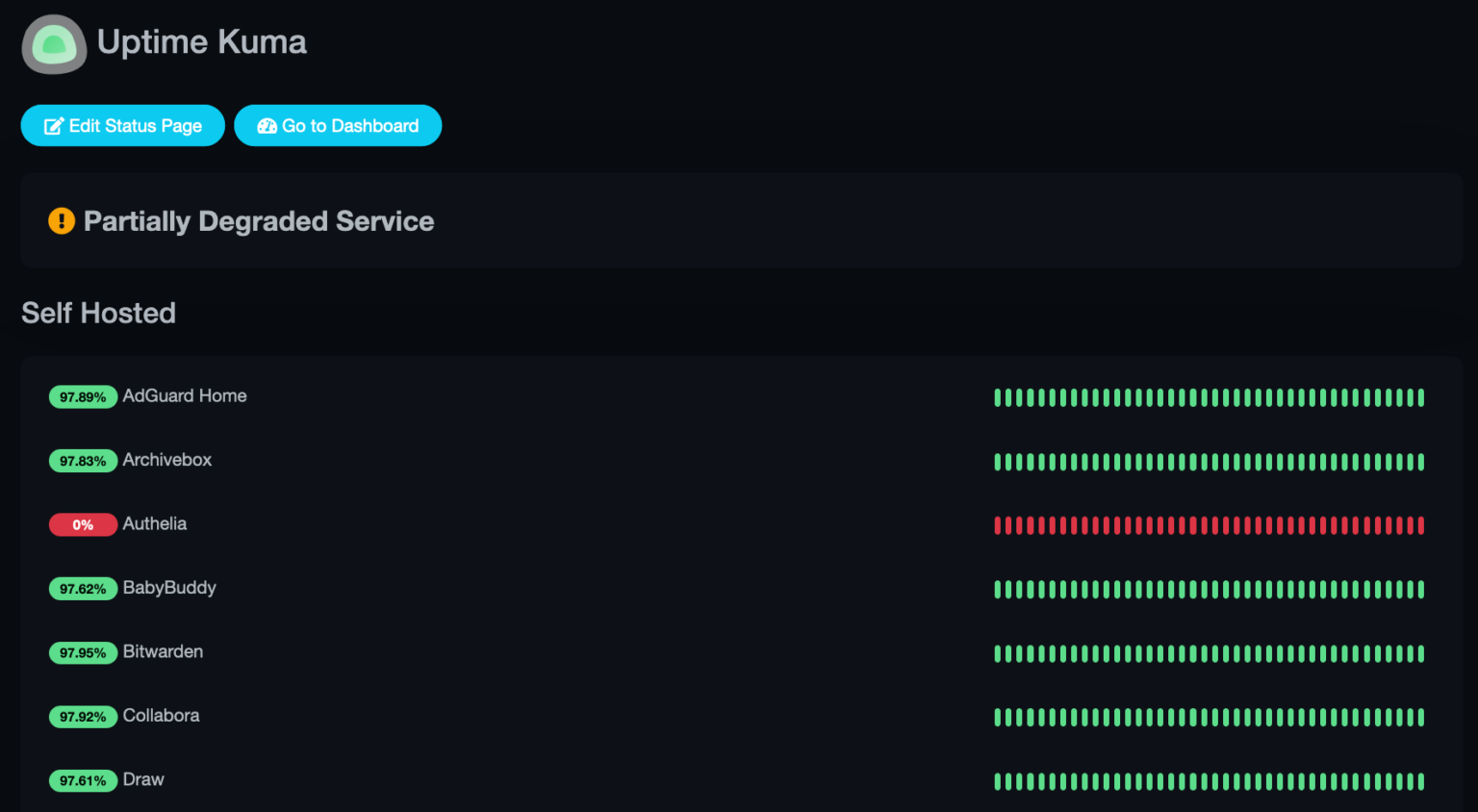The width and height of the screenshot is (1478, 812).
Task: Click the pencil edit icon on Edit Status Page
Action: point(55,125)
